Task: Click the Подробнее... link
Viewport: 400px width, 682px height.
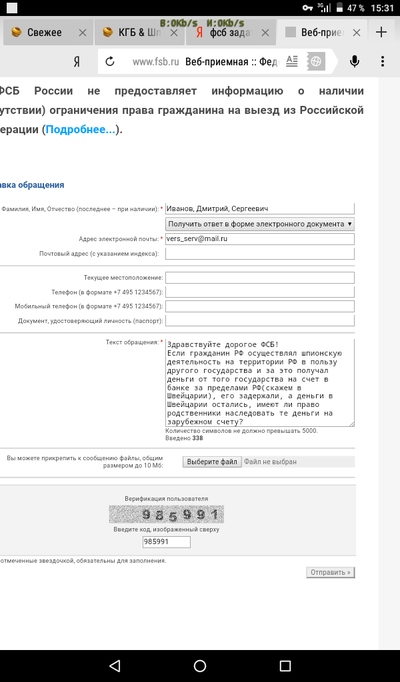Action: pyautogui.click(x=81, y=130)
